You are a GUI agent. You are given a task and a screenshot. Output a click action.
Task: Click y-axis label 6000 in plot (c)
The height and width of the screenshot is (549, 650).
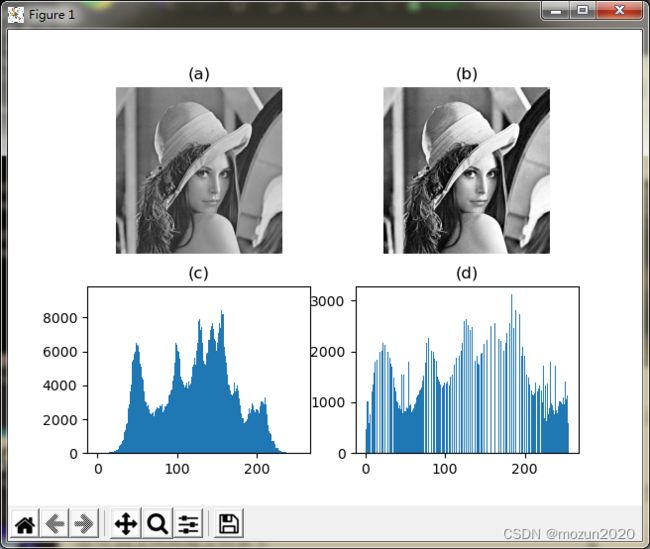(60, 352)
